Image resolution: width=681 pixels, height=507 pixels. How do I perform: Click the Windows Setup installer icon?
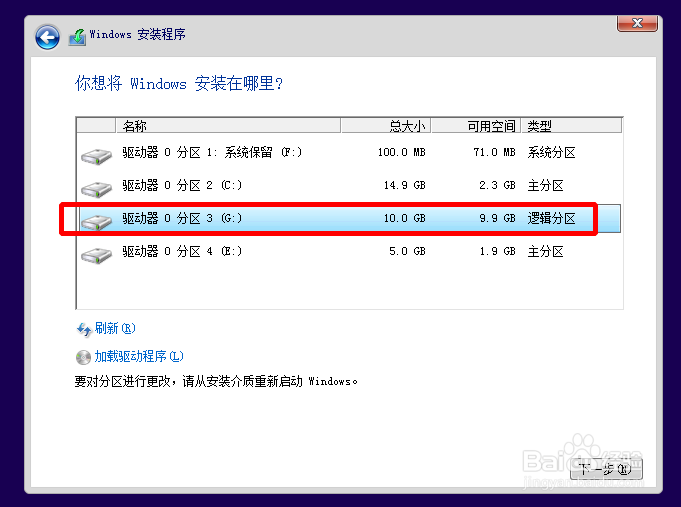pos(77,37)
